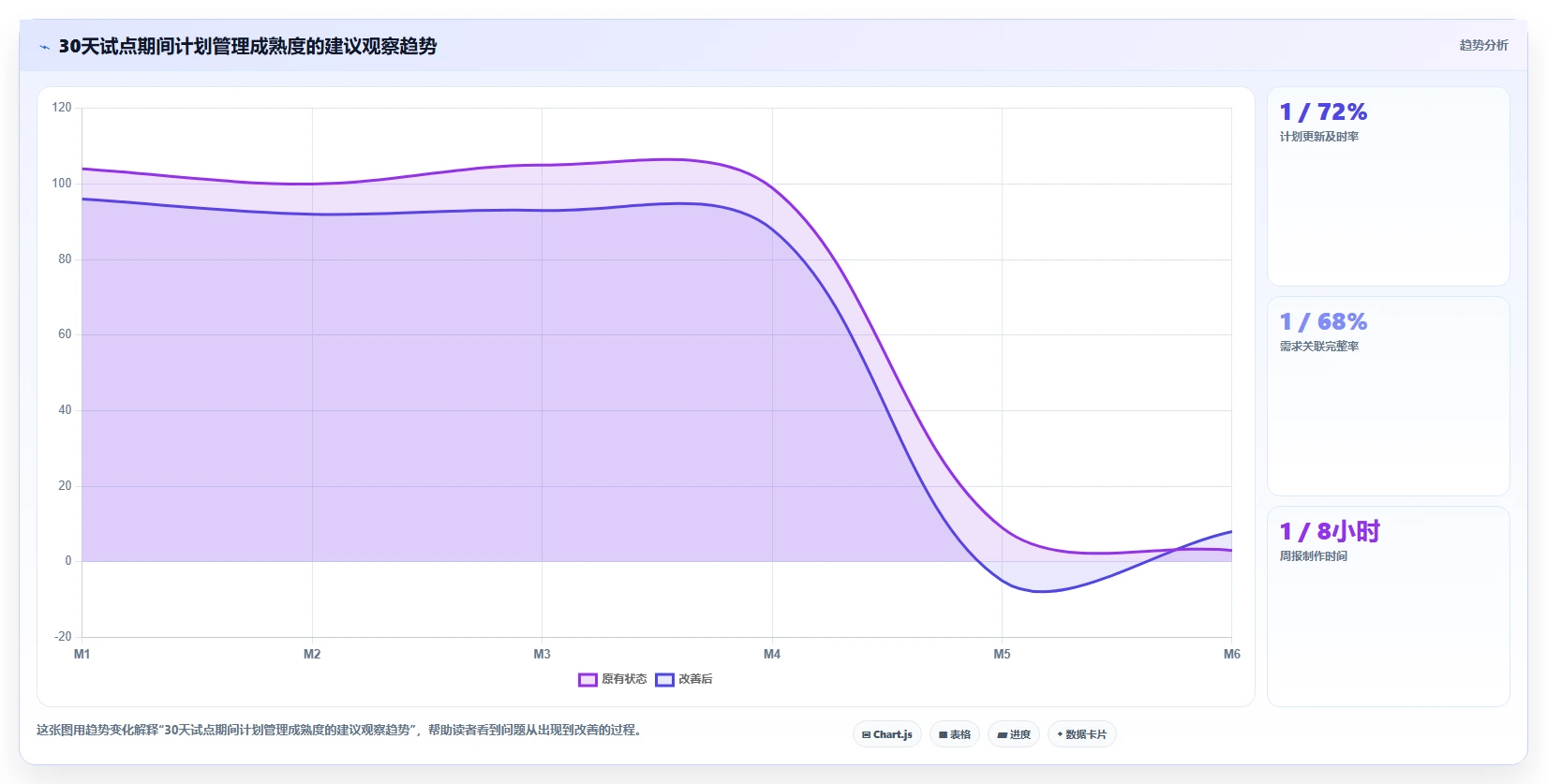Click the chart description text below the chart
Screen dimensions: 1547x784
pyautogui.click(x=341, y=730)
